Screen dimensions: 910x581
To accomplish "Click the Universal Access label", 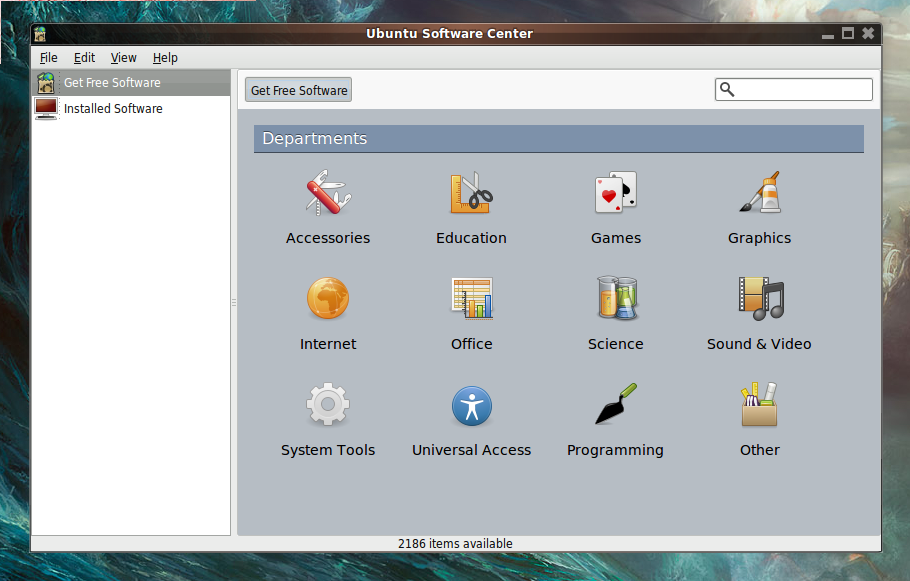I will (x=471, y=450).
